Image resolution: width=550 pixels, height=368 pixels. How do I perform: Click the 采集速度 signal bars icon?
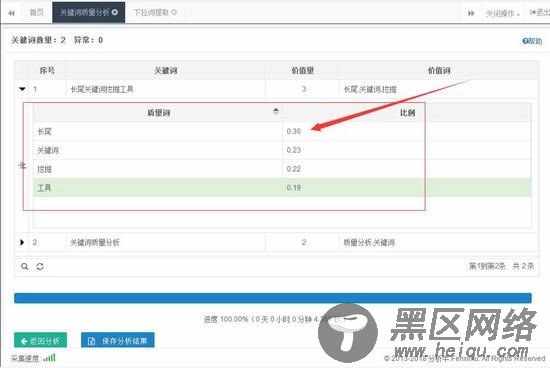tap(49, 358)
